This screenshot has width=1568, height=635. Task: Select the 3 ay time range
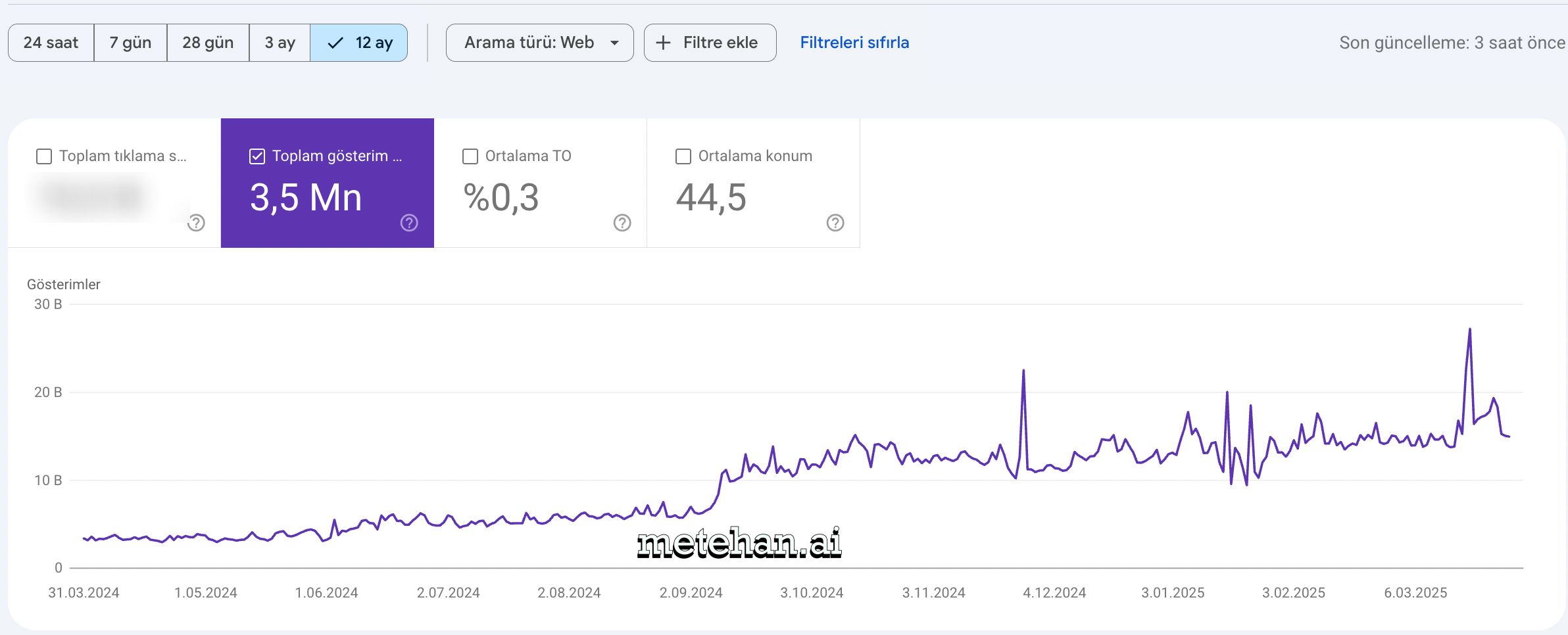point(280,43)
